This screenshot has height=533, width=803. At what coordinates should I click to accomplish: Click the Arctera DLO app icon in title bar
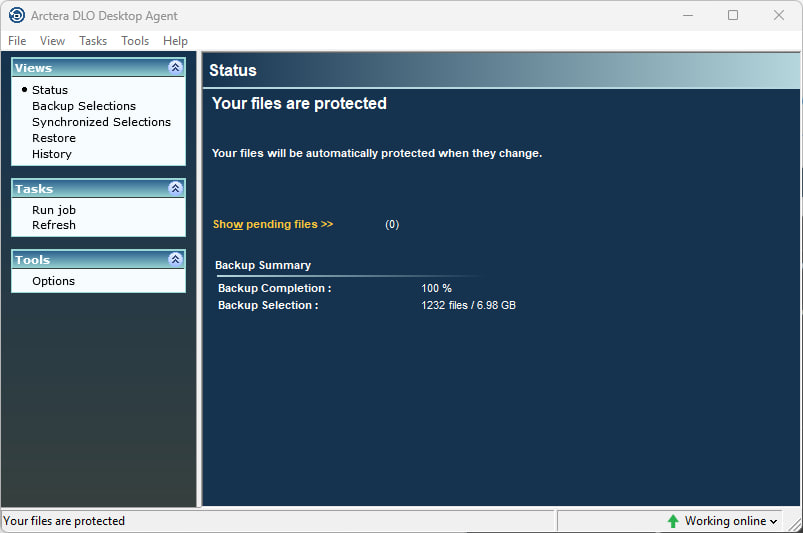[16, 15]
